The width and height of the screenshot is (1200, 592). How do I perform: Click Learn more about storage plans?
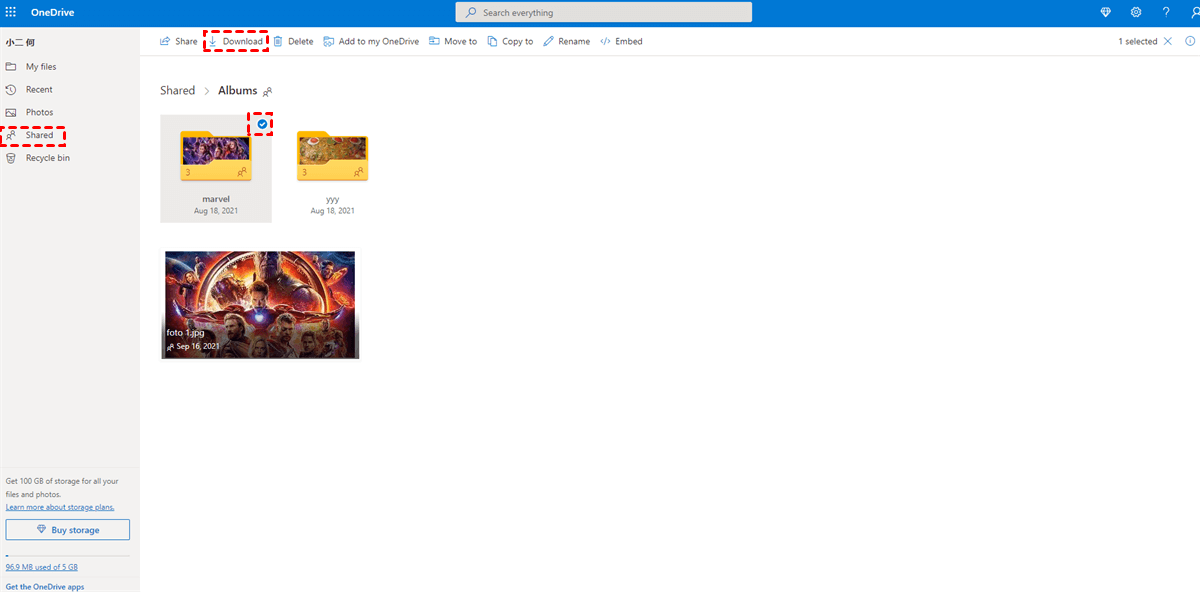pos(60,507)
